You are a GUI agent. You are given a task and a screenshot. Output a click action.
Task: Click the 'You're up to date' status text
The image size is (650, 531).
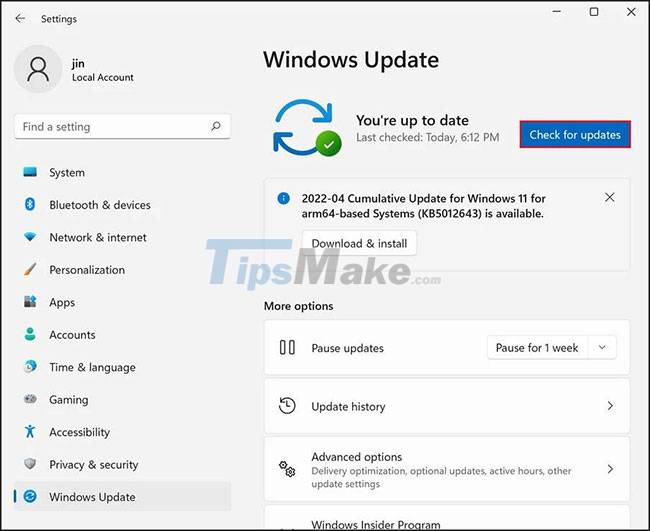click(412, 120)
